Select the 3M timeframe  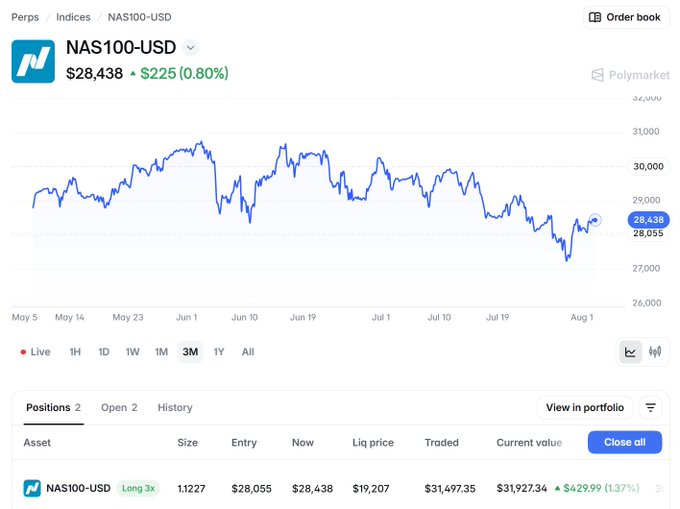pos(190,352)
